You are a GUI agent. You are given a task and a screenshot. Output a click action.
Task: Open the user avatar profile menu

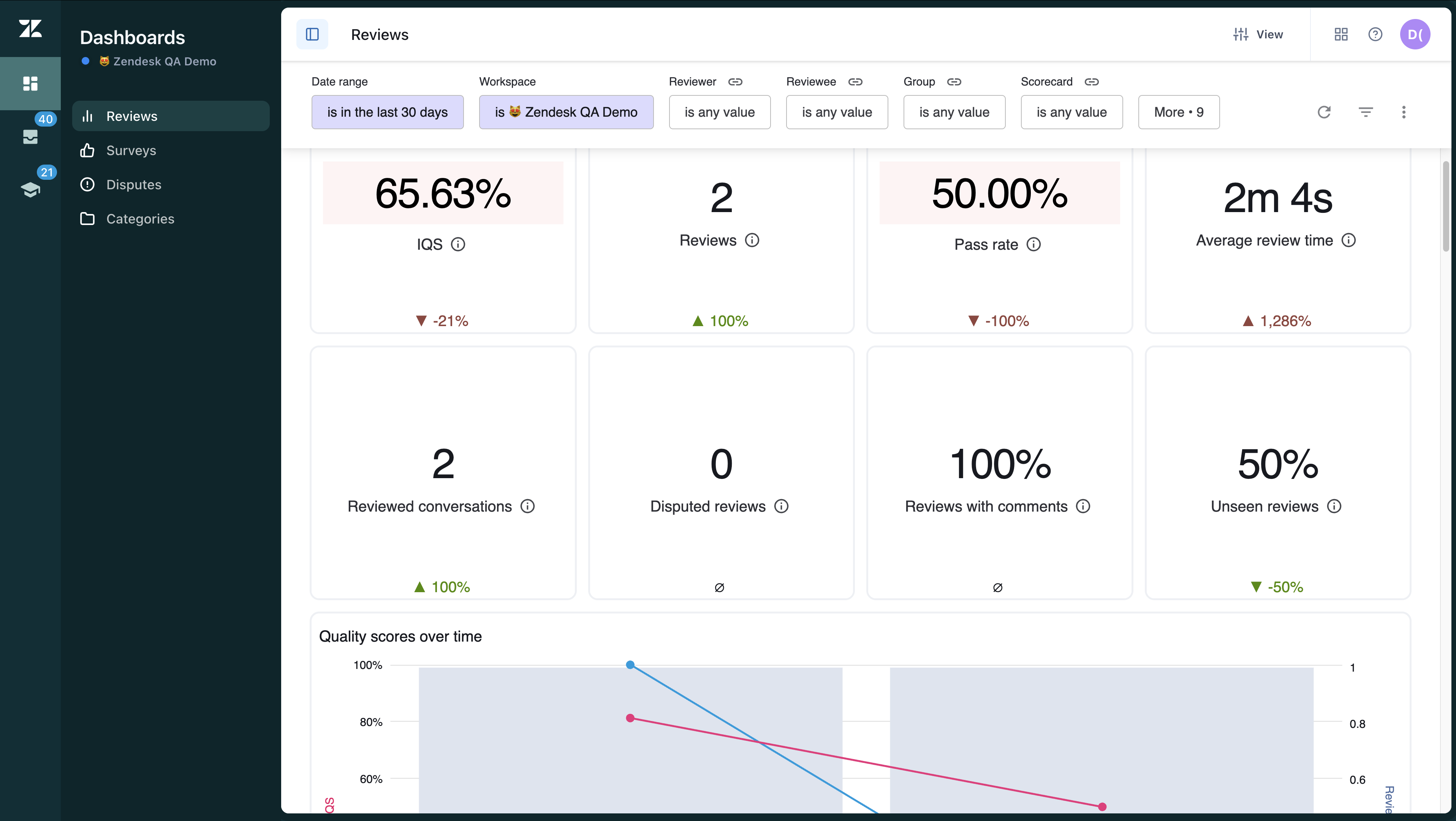(x=1415, y=35)
